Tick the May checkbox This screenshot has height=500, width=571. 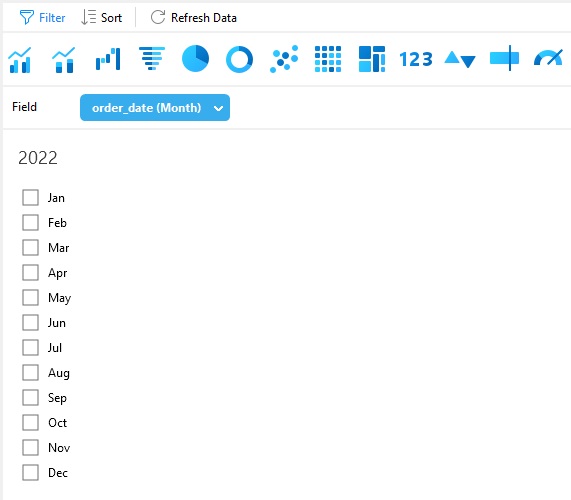coord(30,298)
